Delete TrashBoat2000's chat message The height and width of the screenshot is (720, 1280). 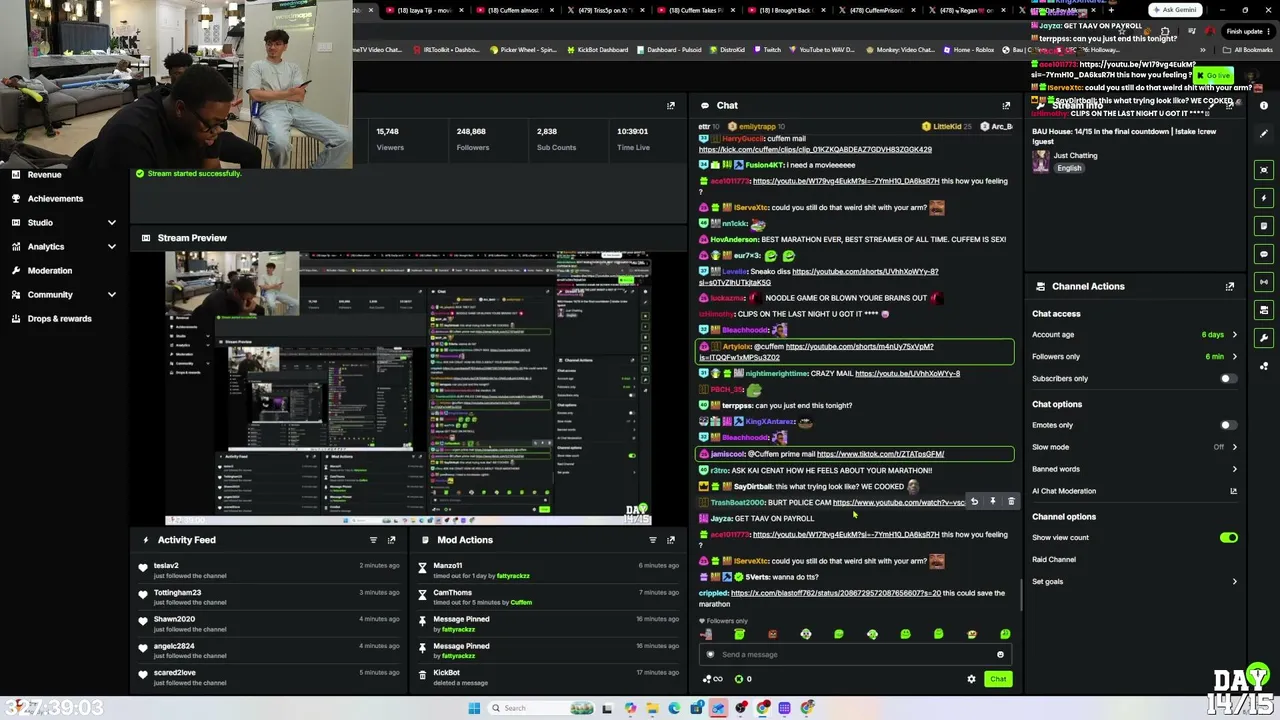click(1011, 502)
